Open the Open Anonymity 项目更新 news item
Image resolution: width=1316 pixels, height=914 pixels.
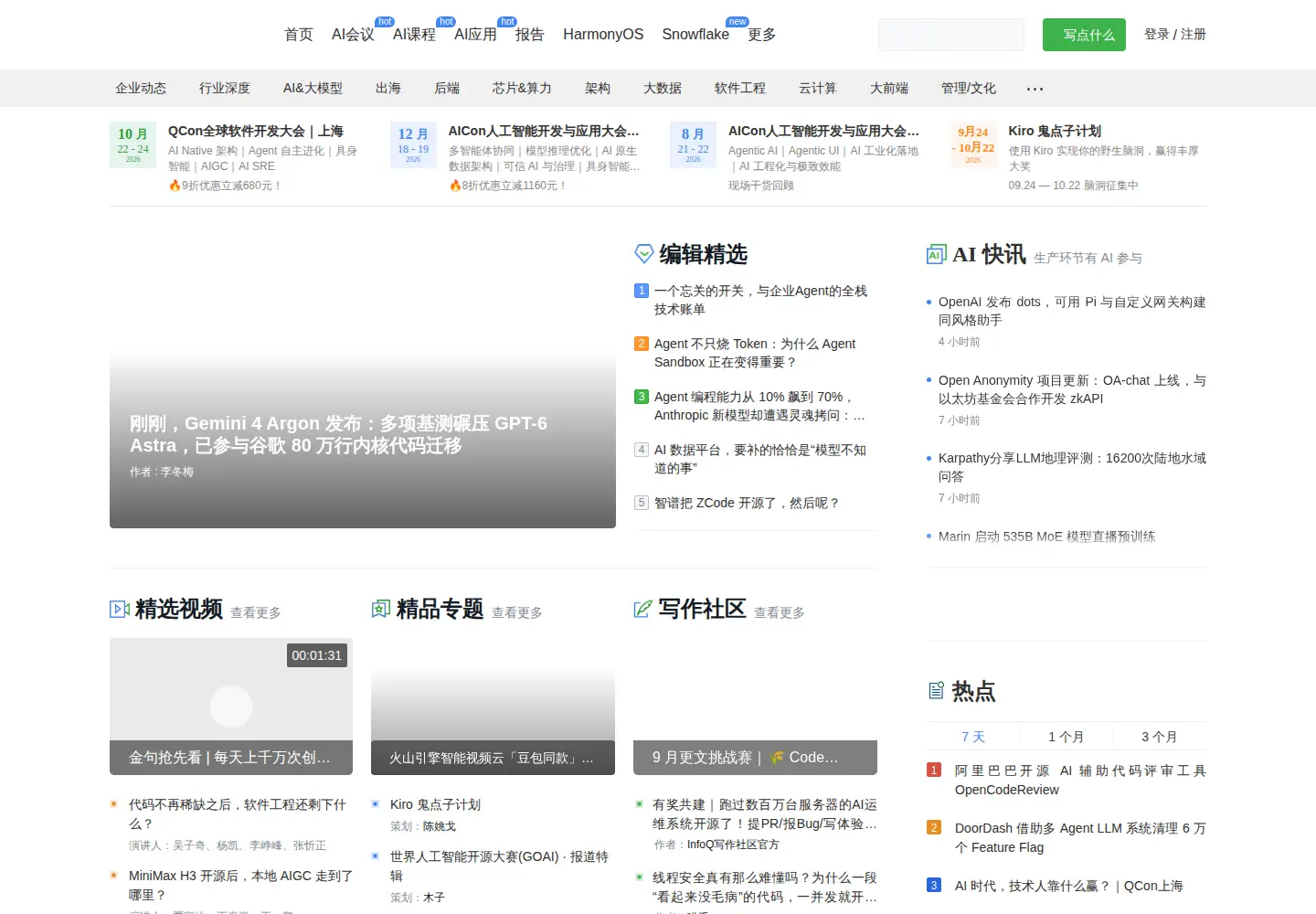pyautogui.click(x=1072, y=389)
